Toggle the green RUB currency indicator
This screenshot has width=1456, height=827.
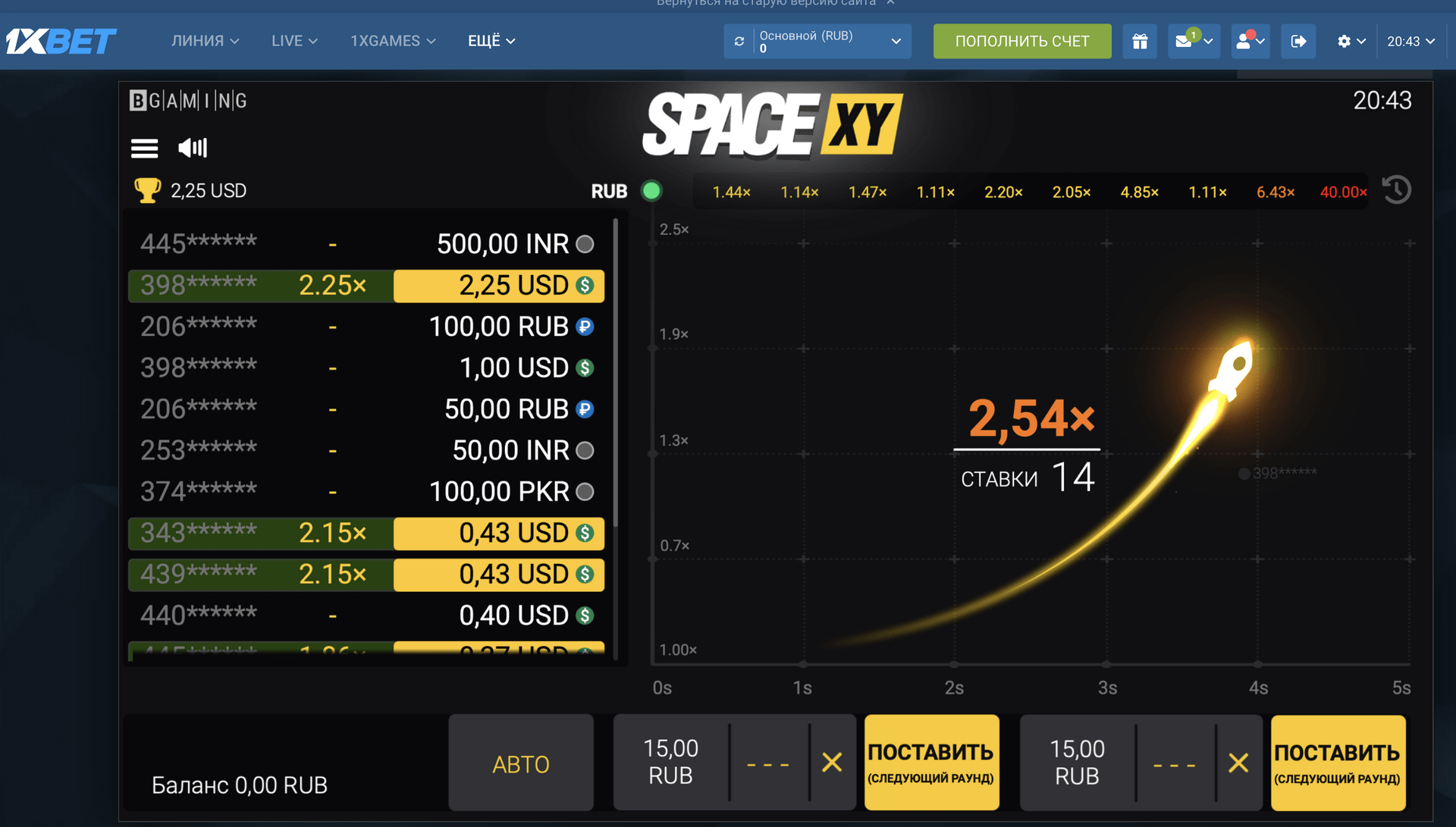[x=651, y=191]
